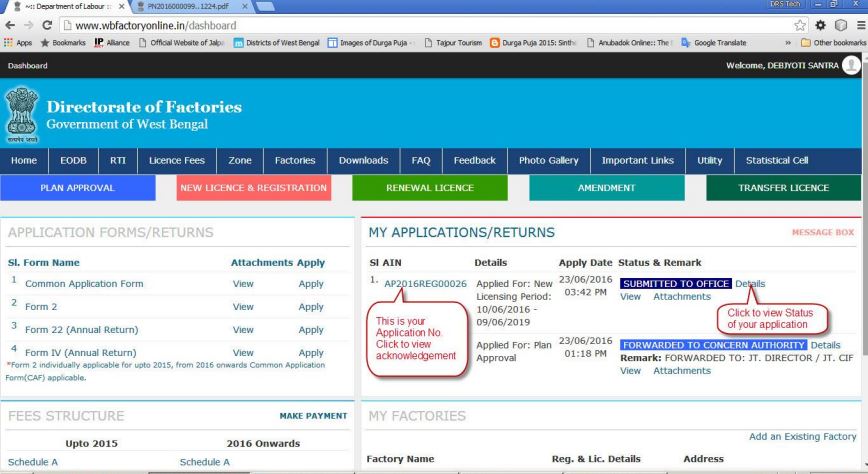This screenshot has width=868, height=474.
Task: Open Attachments for Plan Approval application
Action: (x=682, y=371)
